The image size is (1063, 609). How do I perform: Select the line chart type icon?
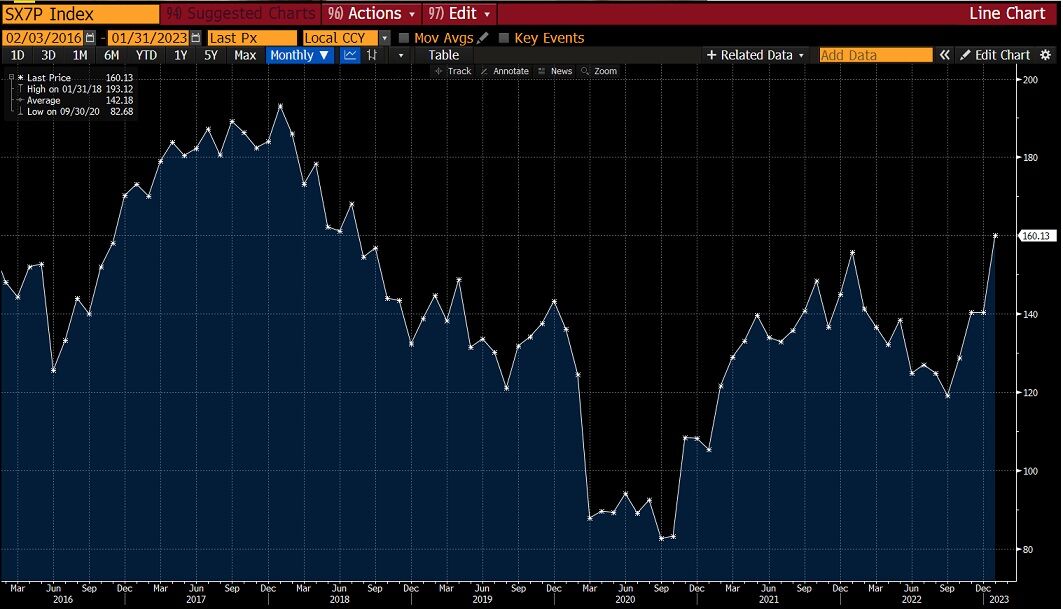[x=350, y=56]
